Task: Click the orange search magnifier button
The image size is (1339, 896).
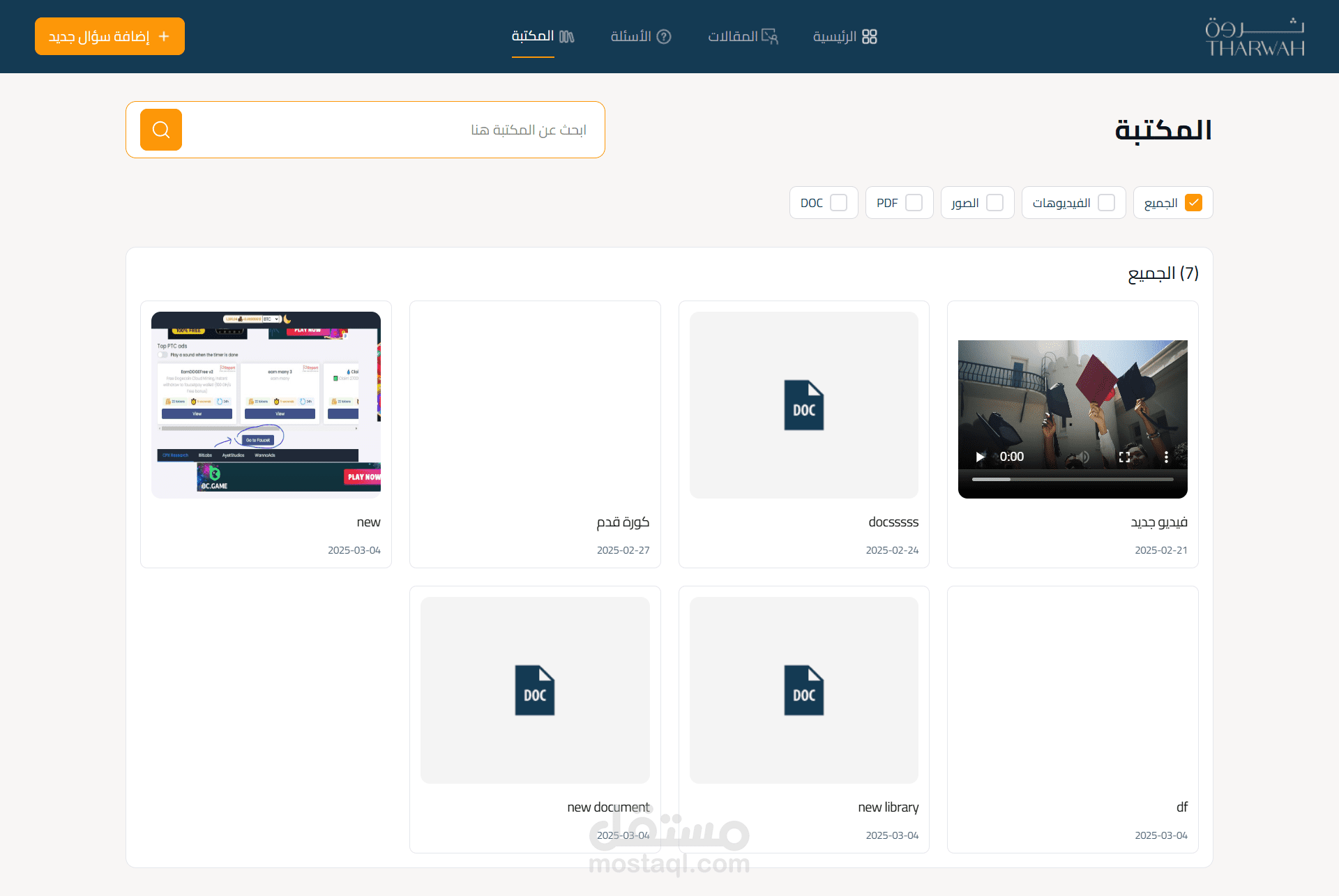Action: pyautogui.click(x=161, y=130)
